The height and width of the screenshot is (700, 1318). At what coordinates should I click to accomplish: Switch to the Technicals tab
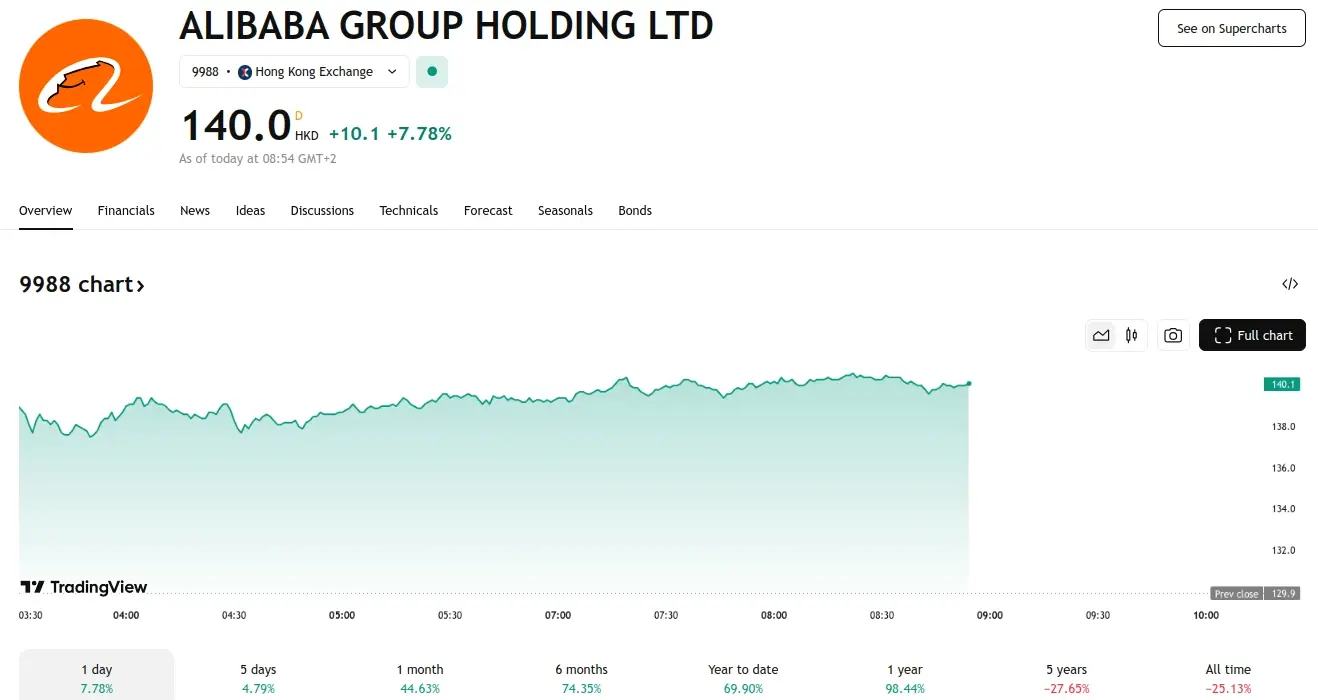408,211
